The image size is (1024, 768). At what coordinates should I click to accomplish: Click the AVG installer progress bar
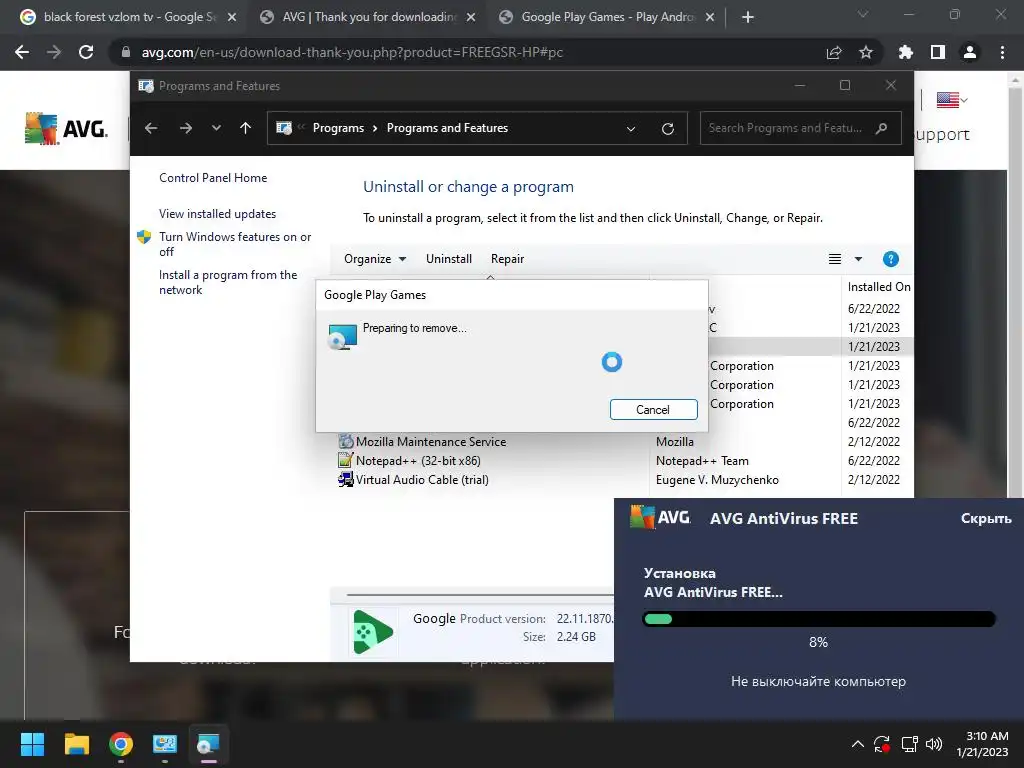click(819, 619)
